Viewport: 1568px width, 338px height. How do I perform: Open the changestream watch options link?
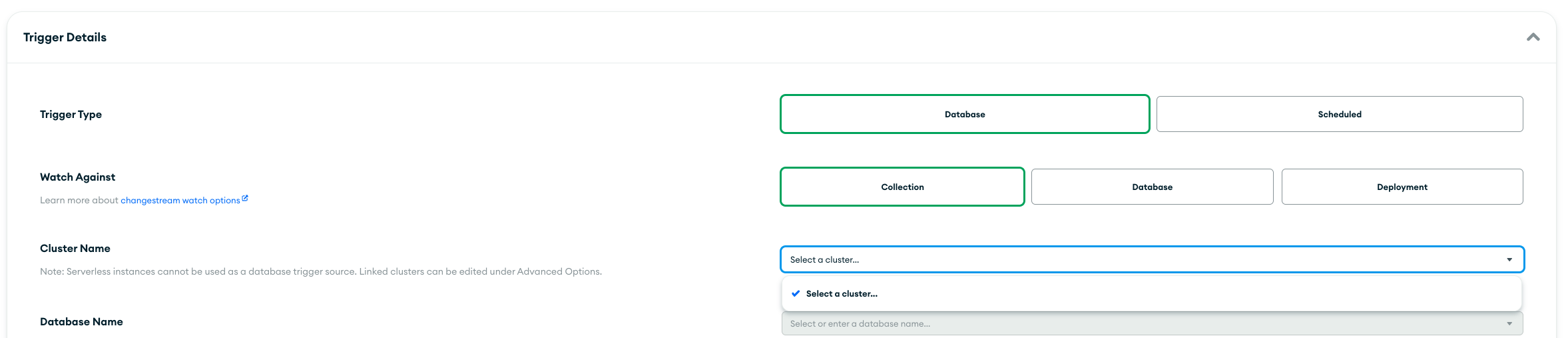(180, 200)
